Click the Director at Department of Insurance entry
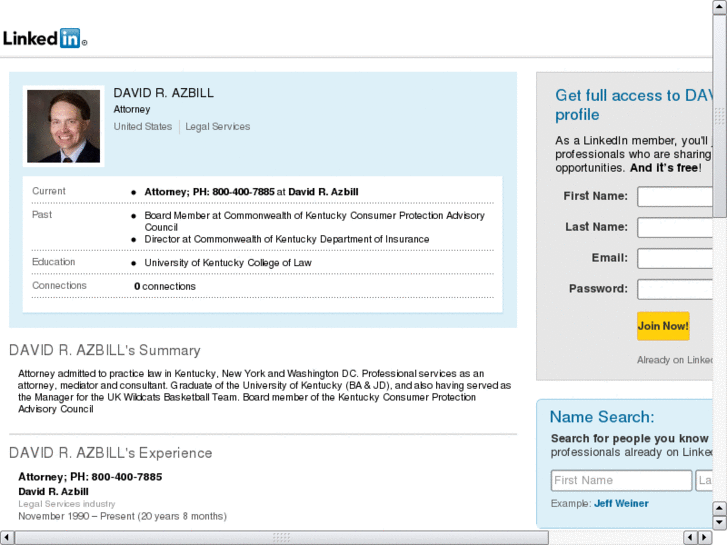727x545 pixels. (x=287, y=239)
